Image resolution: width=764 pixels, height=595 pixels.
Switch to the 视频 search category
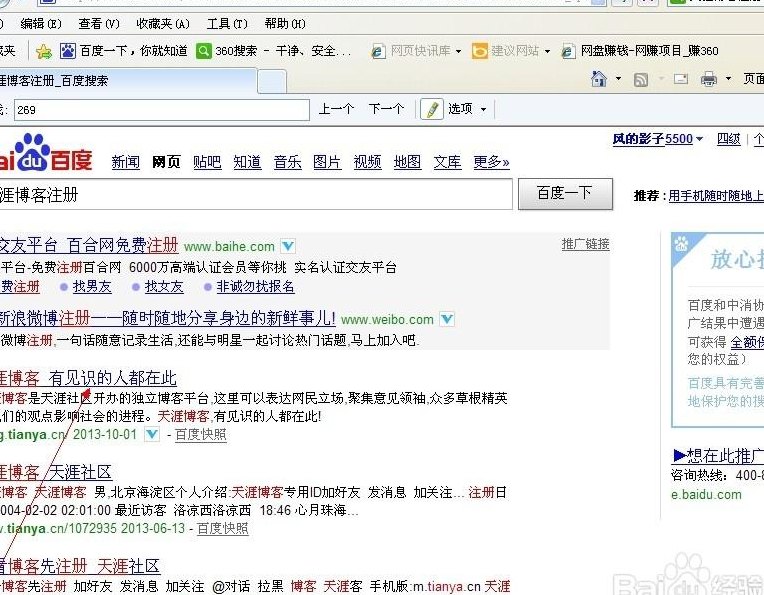point(367,162)
